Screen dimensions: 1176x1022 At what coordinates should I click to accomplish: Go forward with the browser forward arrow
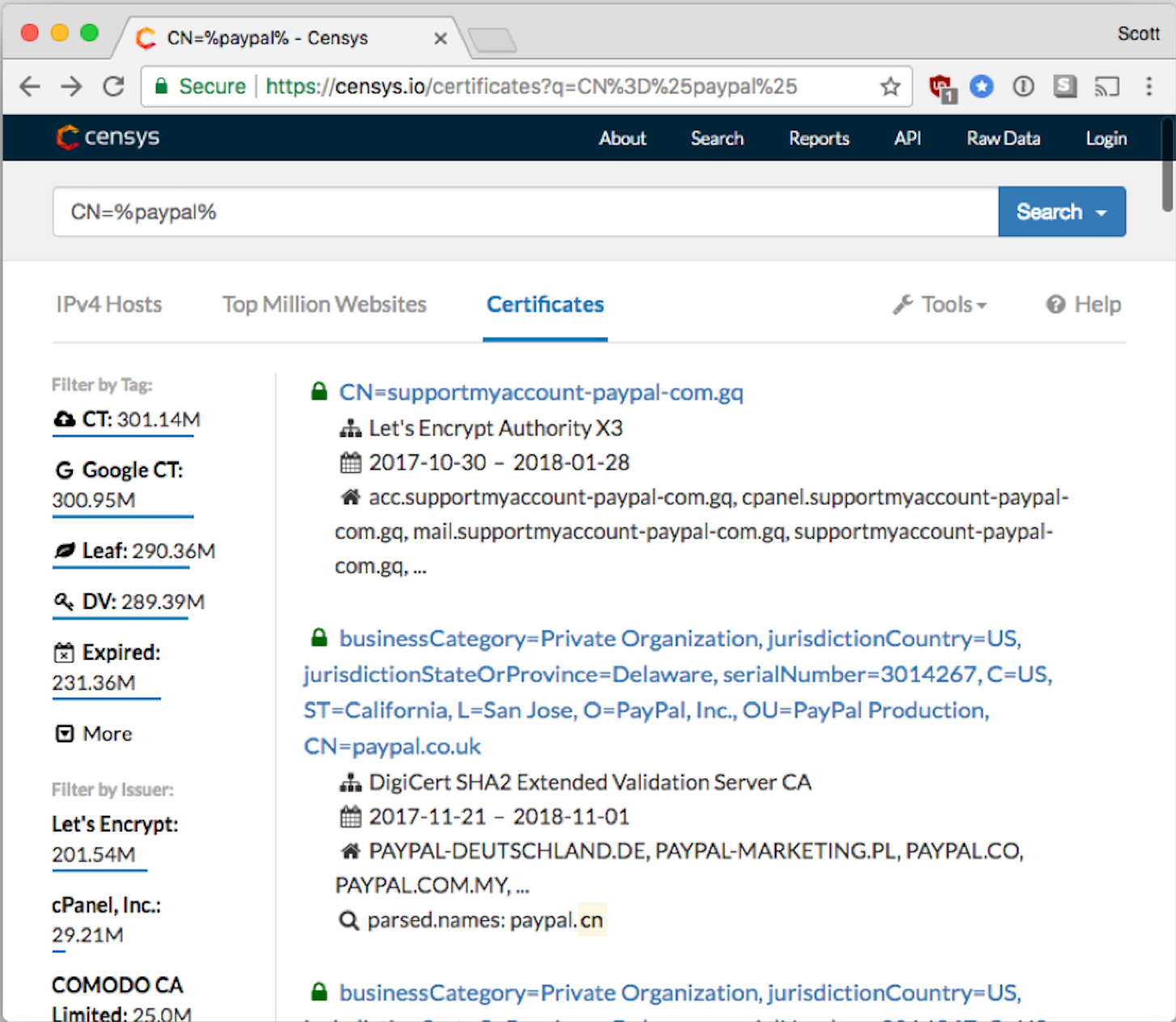72,87
